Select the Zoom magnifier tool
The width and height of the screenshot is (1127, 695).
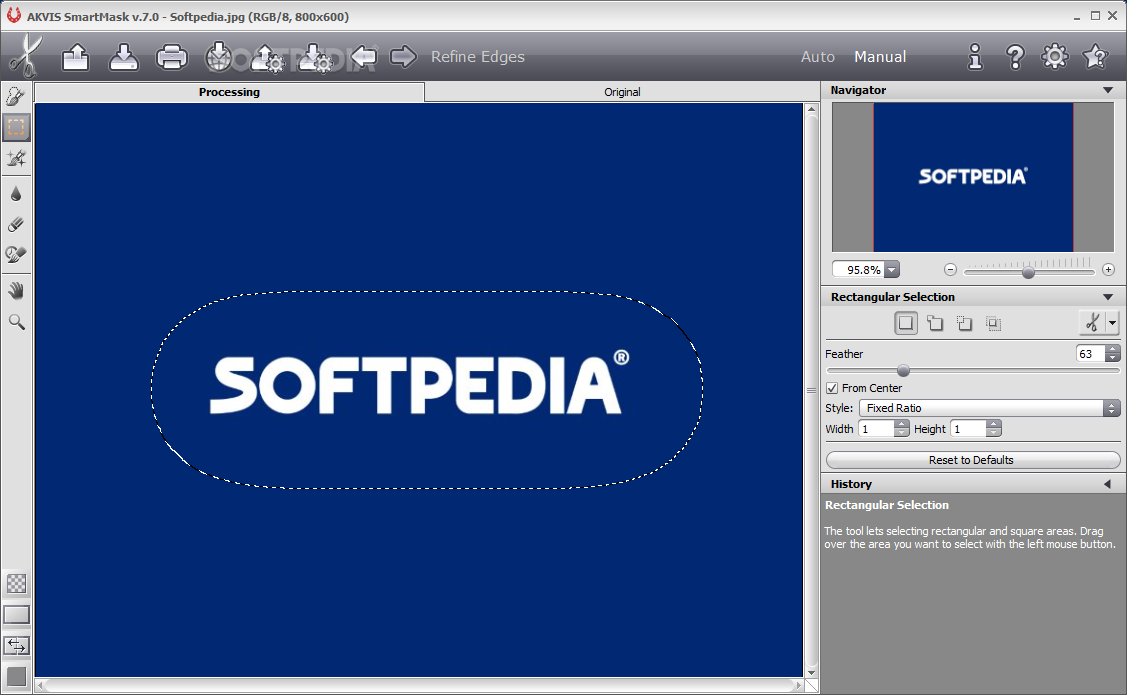pyautogui.click(x=16, y=322)
